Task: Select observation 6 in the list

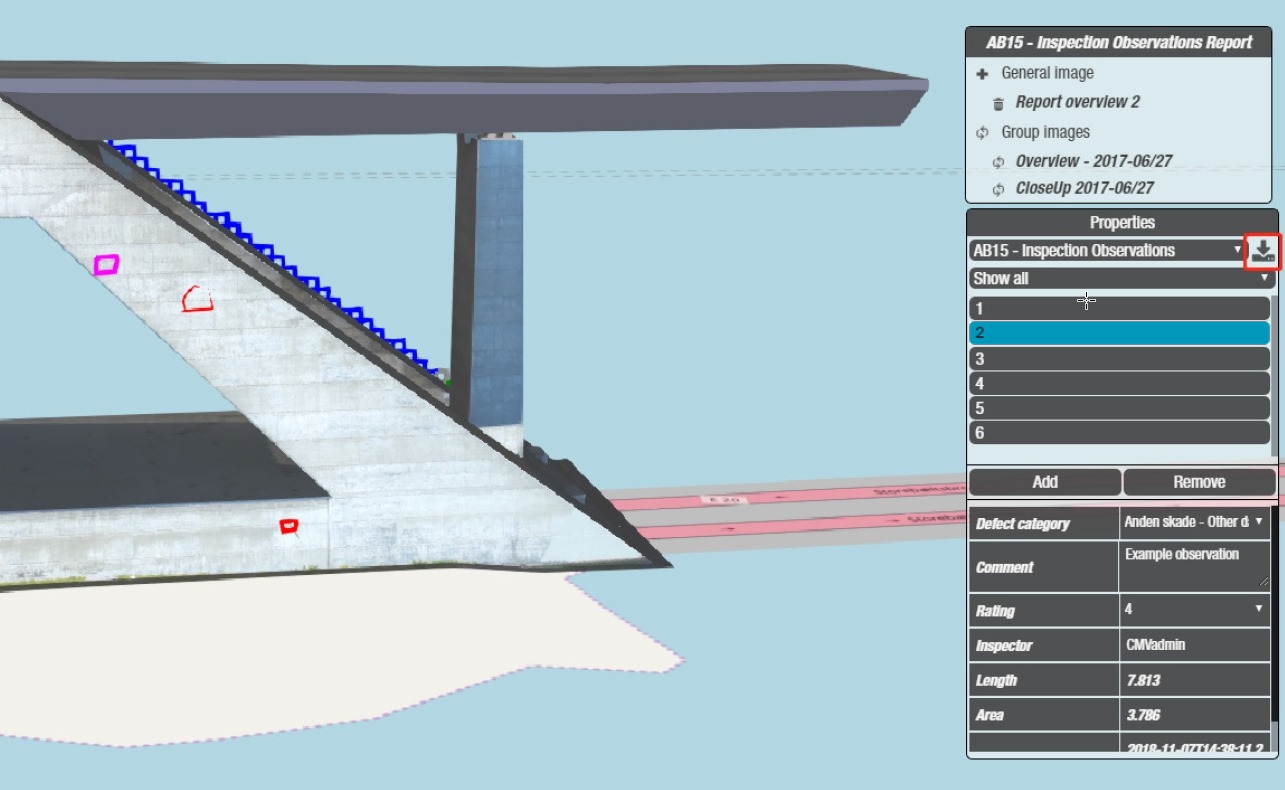Action: 1118,433
